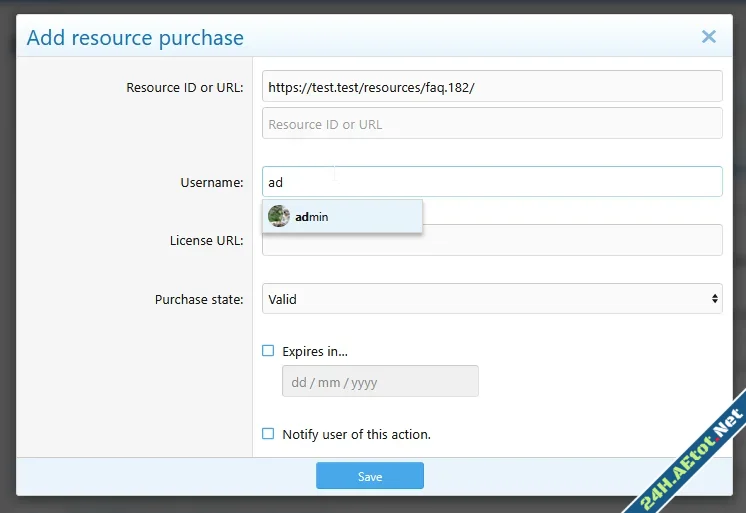Screen dimensions: 746x513
Task: Click the 'Notify user of this action.' label
Action: (x=356, y=434)
